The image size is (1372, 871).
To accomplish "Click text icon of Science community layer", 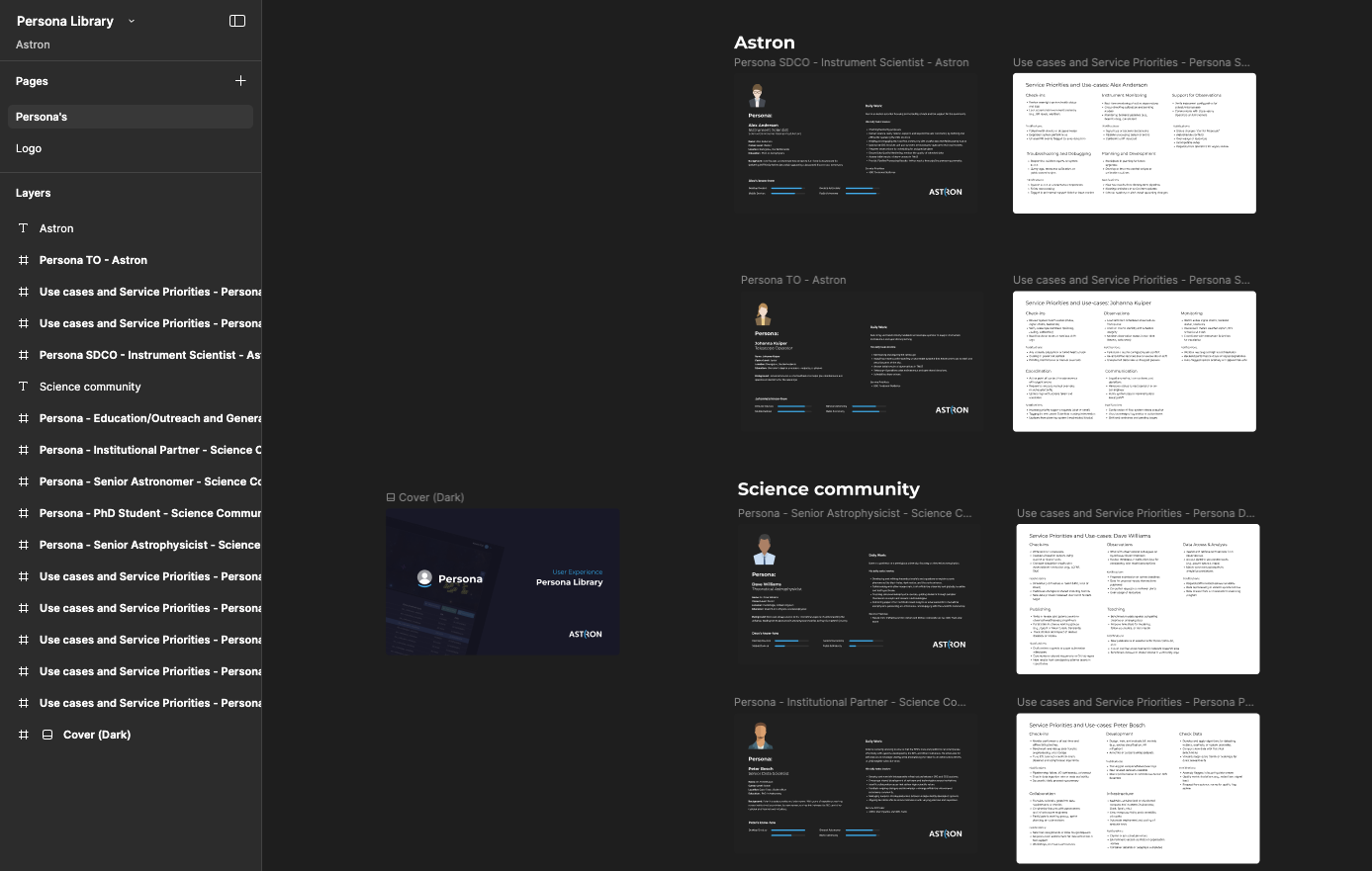I will [24, 387].
